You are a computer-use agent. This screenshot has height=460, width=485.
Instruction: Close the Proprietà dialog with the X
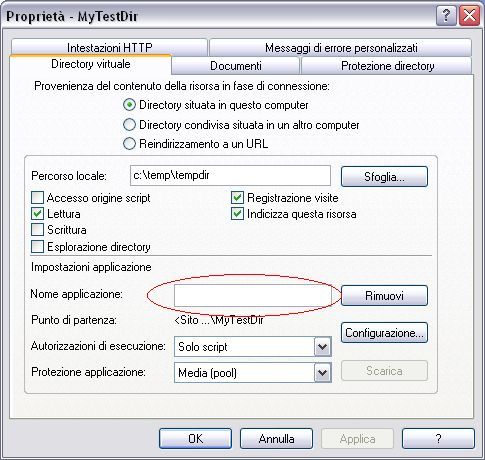469,16
